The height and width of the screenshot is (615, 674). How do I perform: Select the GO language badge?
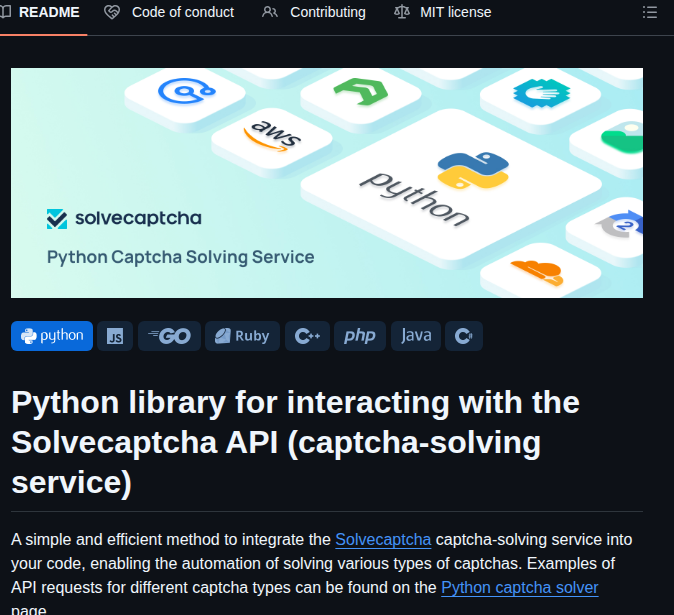(169, 336)
